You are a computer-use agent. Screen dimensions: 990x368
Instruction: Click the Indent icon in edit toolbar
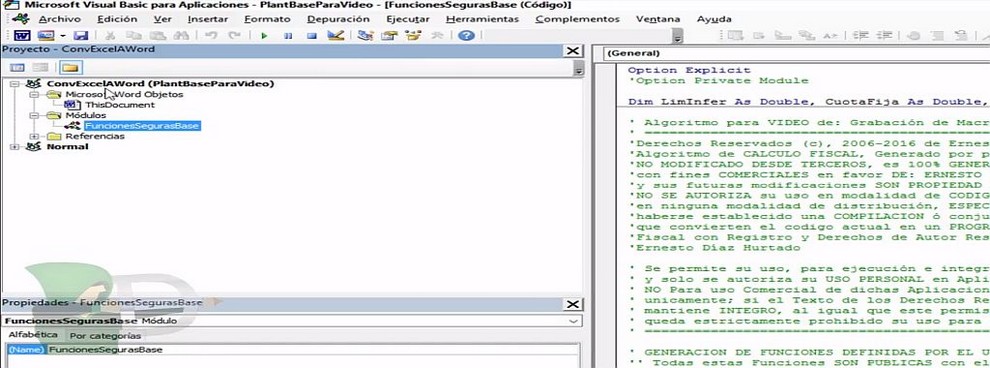point(861,36)
